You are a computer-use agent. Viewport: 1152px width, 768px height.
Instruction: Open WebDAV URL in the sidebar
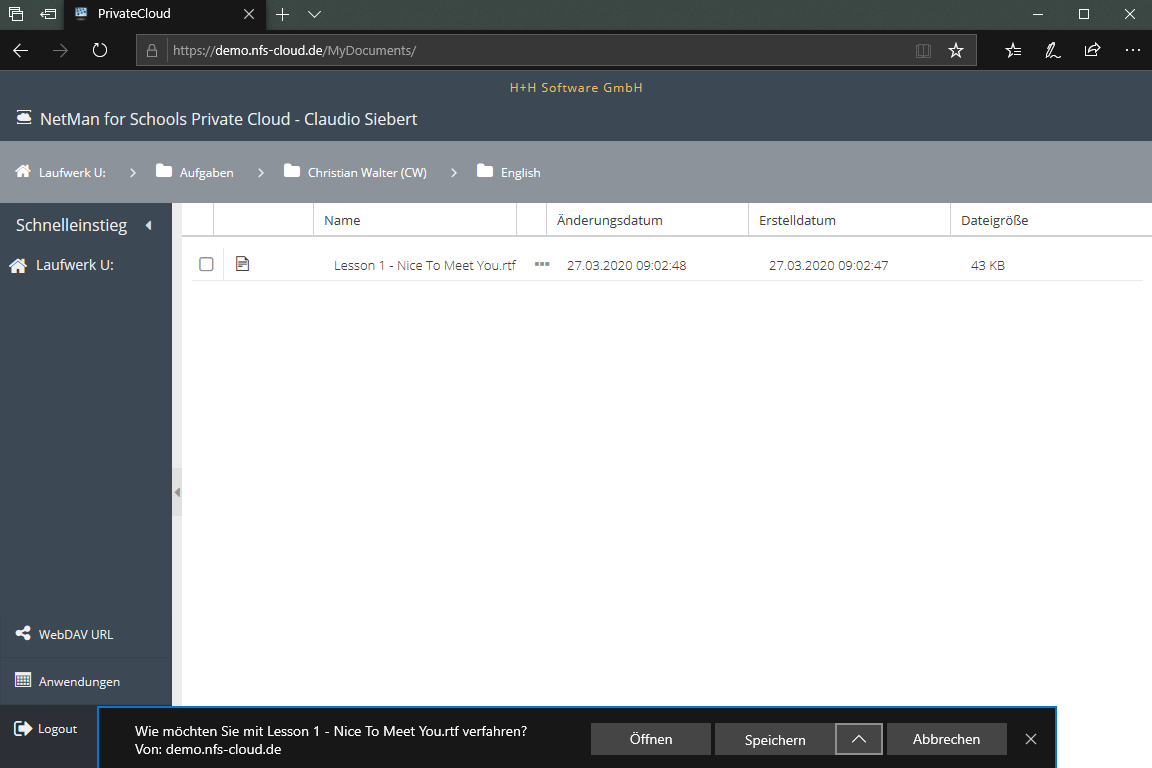76,634
